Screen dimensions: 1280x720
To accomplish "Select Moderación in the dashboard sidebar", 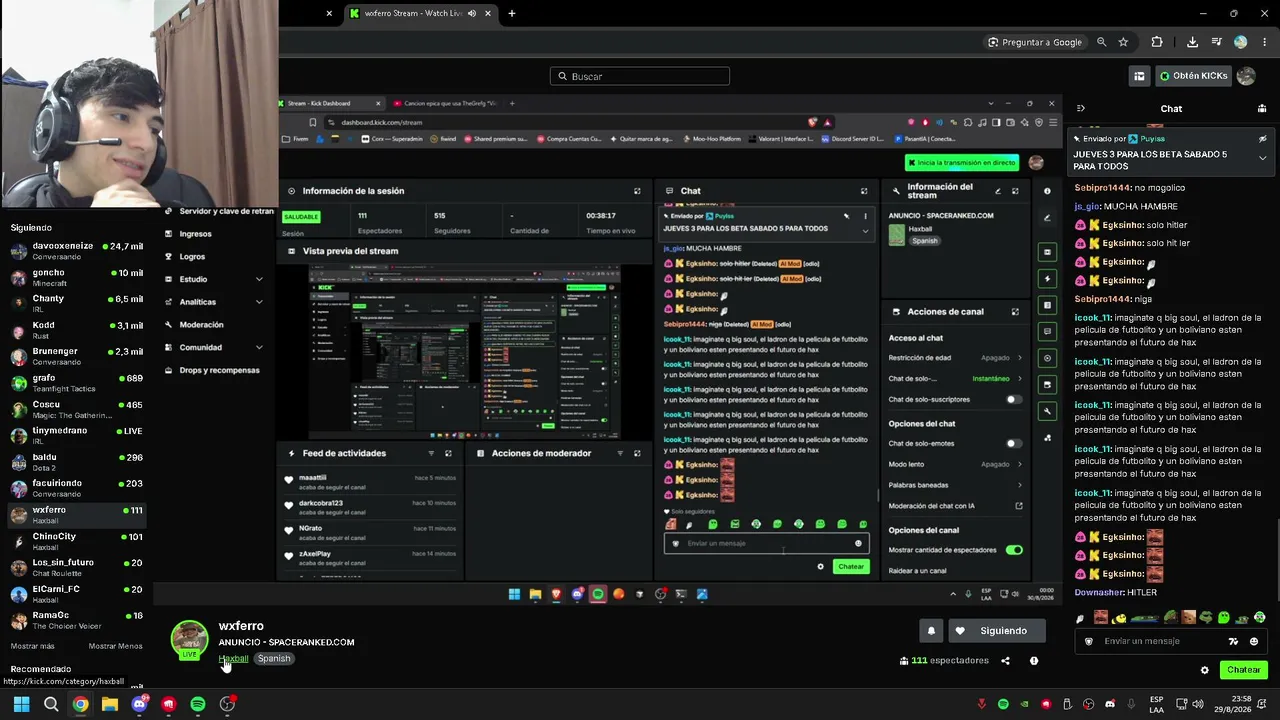I will point(201,325).
